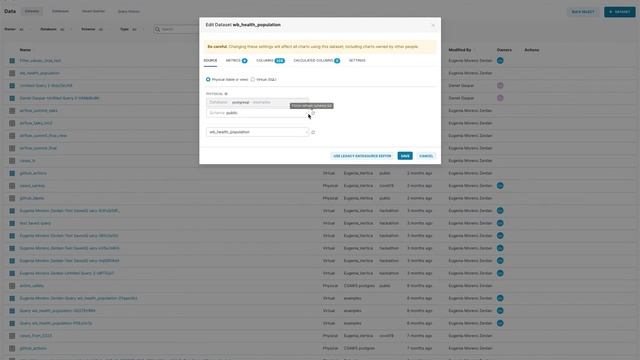The image size is (640, 360).
Task: Switch to the Source tab
Action: coord(210,60)
